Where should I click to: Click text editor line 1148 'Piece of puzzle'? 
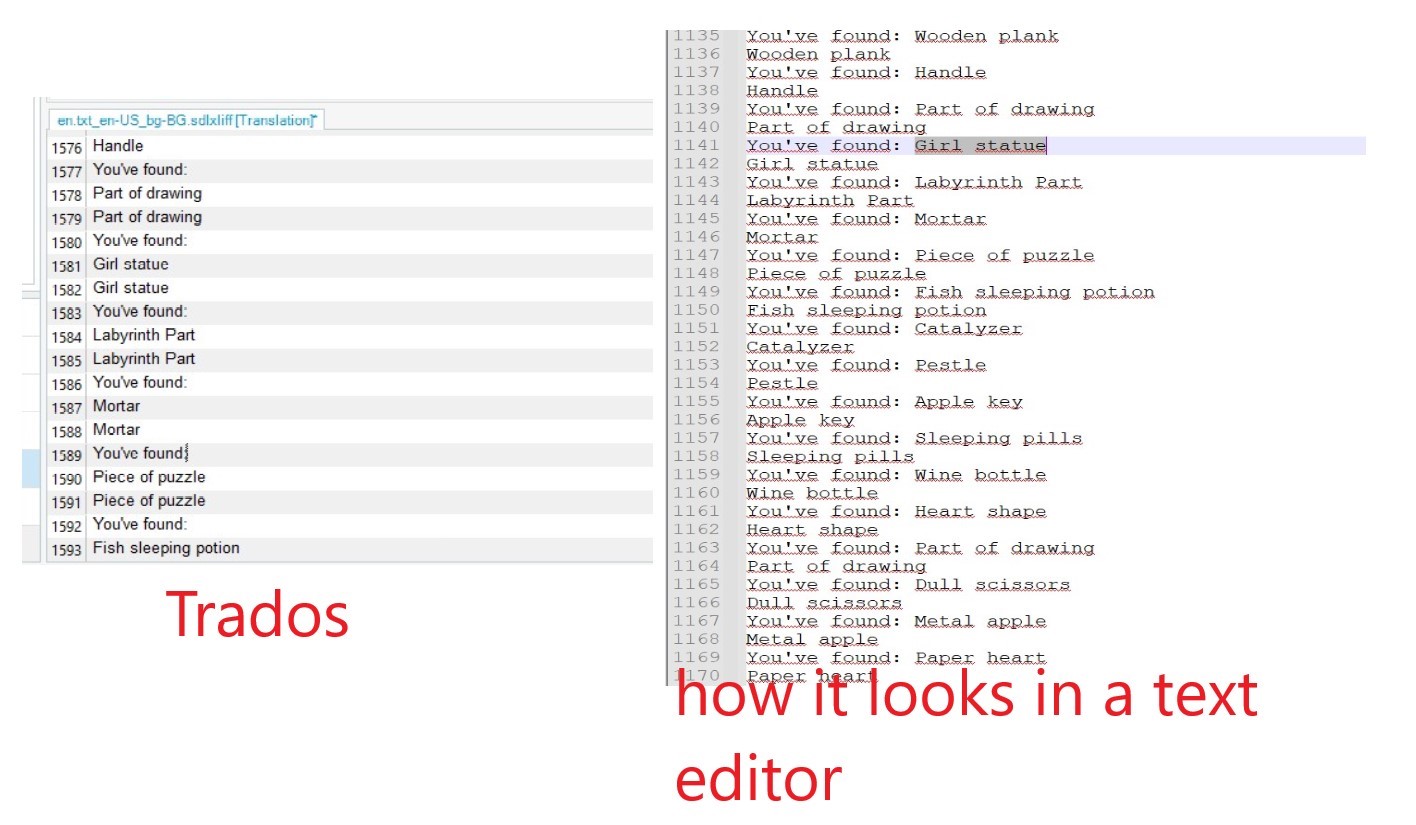836,273
